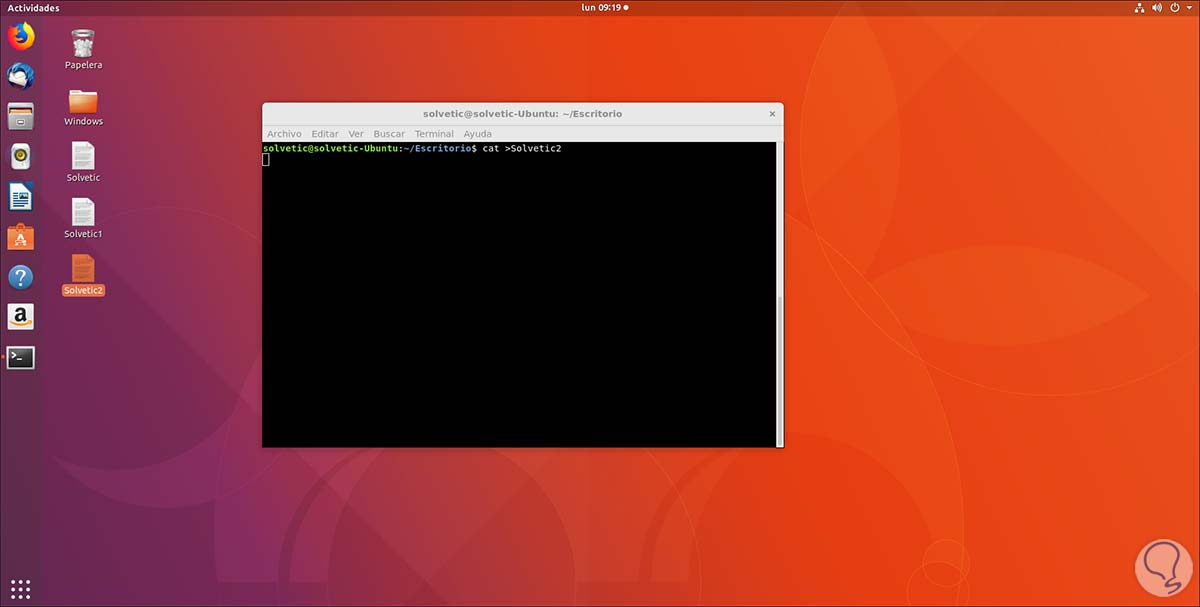The width and height of the screenshot is (1200, 607).
Task: Open the Editar menu in Terminal
Action: [325, 133]
